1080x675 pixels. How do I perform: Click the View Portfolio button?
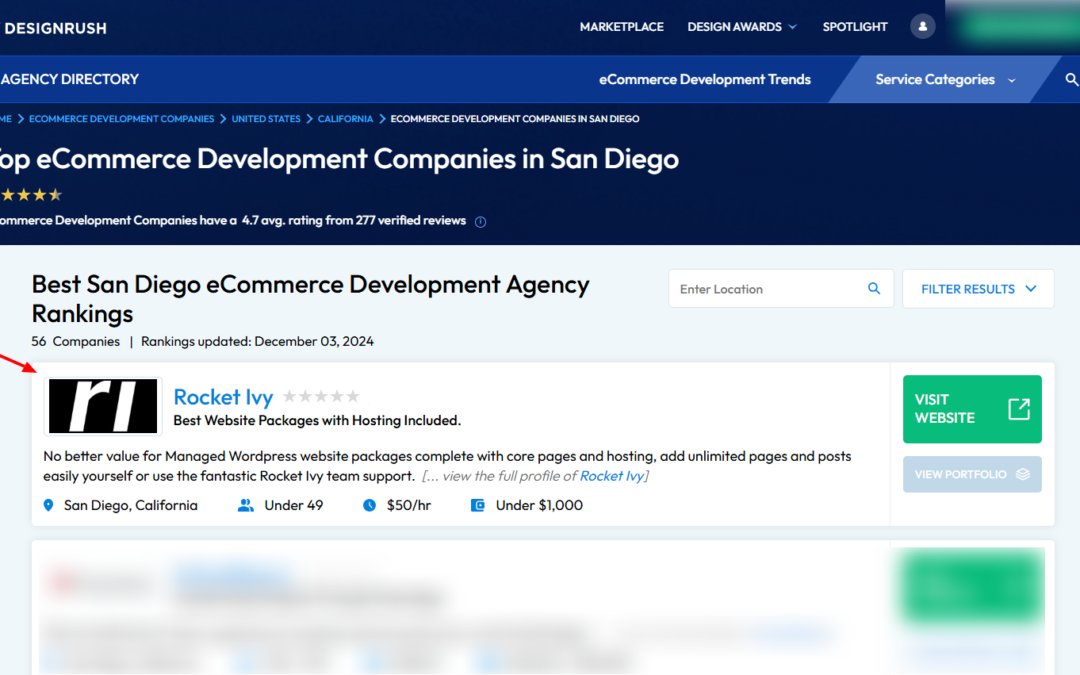click(x=972, y=474)
